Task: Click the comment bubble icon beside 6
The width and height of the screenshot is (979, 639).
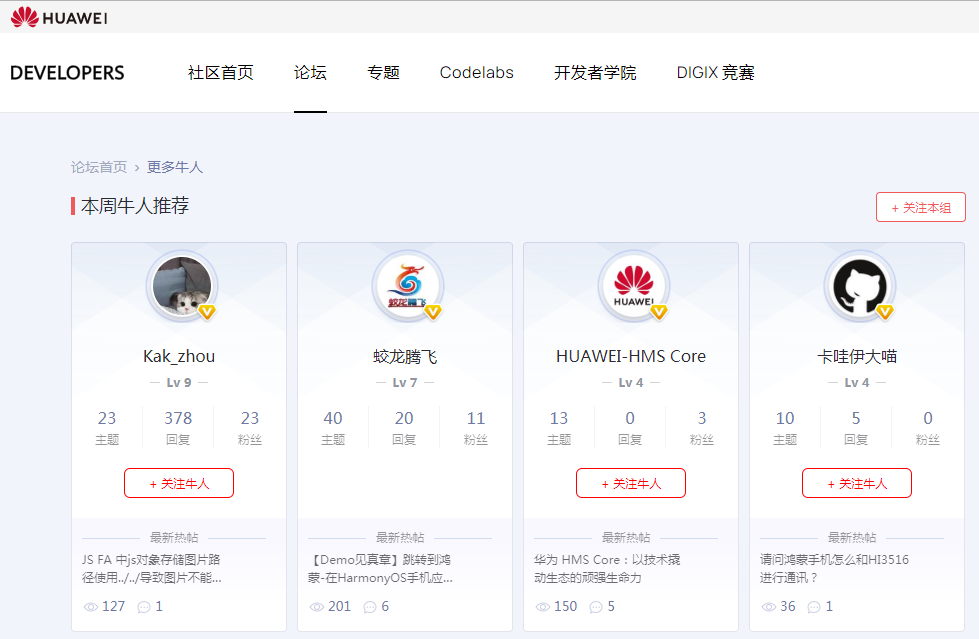Action: coord(370,607)
